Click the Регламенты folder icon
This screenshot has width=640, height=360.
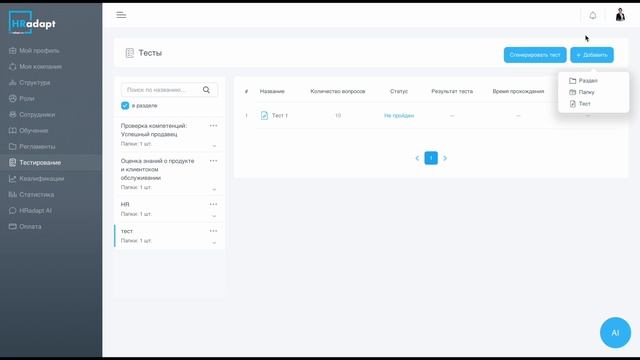click(13, 147)
